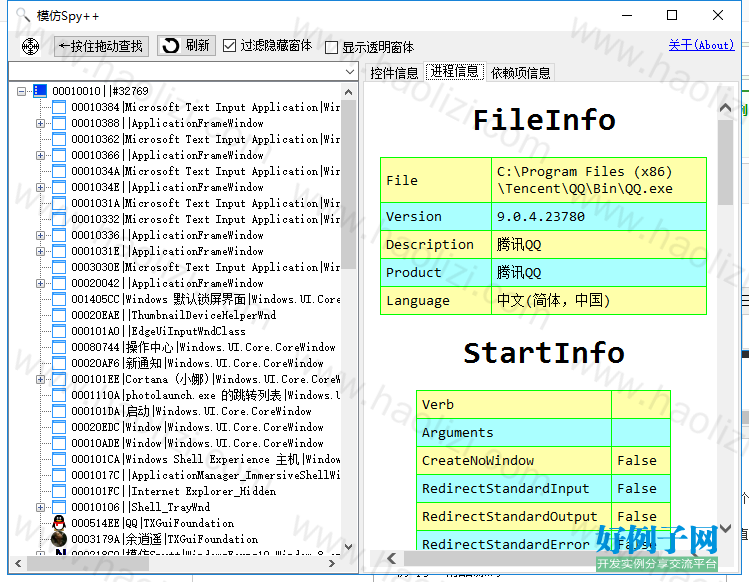Select tree row 000101FC Internet Explorer_Hidden
The image size is (749, 582).
coord(173,491)
